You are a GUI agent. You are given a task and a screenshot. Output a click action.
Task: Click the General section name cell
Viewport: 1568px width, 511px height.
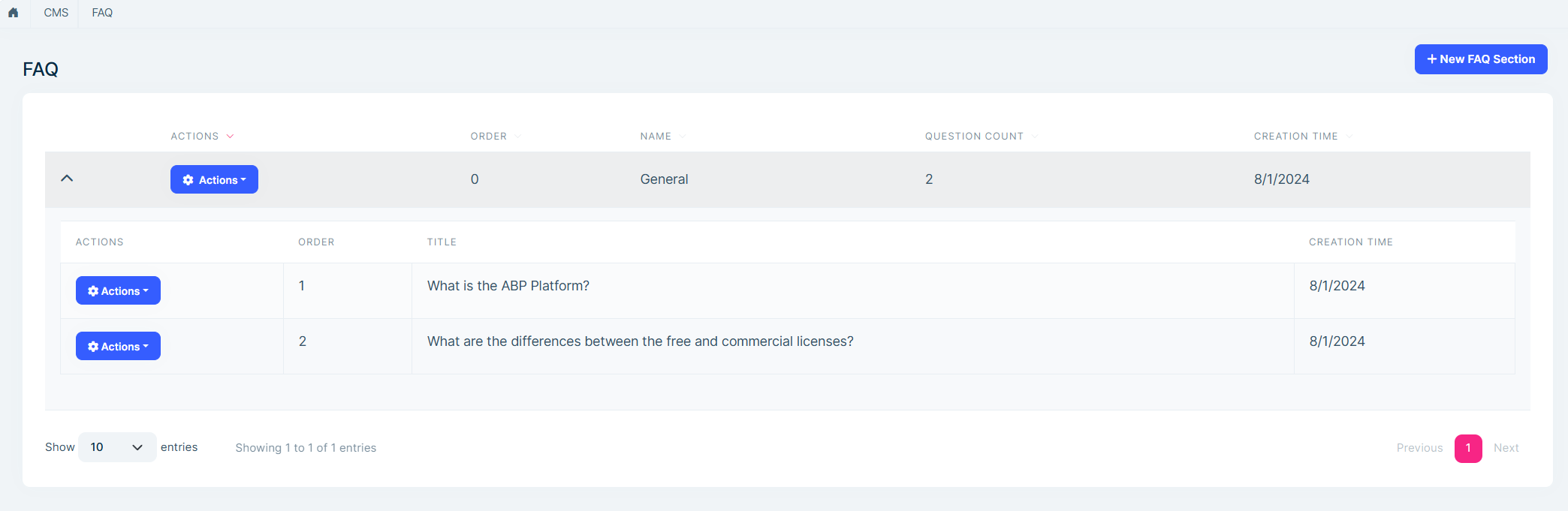(664, 179)
